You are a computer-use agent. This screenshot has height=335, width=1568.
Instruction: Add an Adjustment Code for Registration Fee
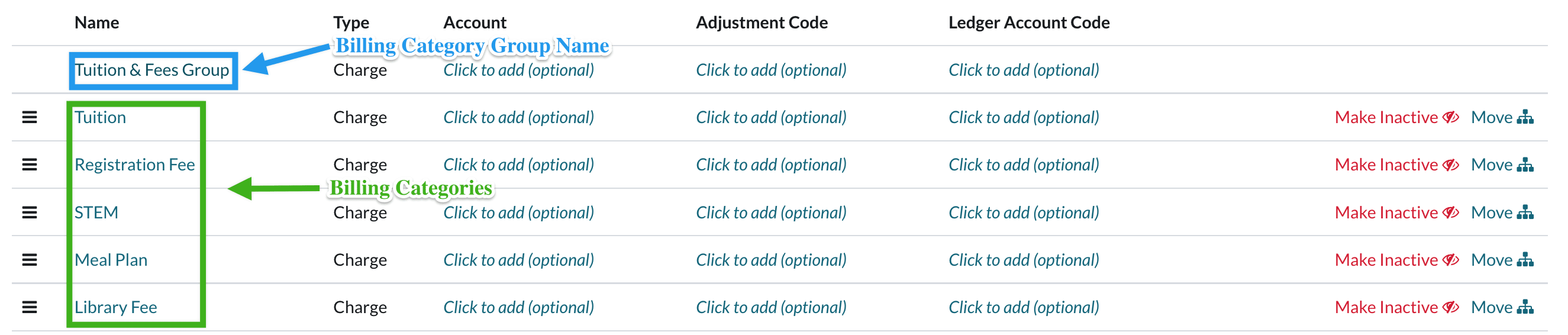coord(770,165)
